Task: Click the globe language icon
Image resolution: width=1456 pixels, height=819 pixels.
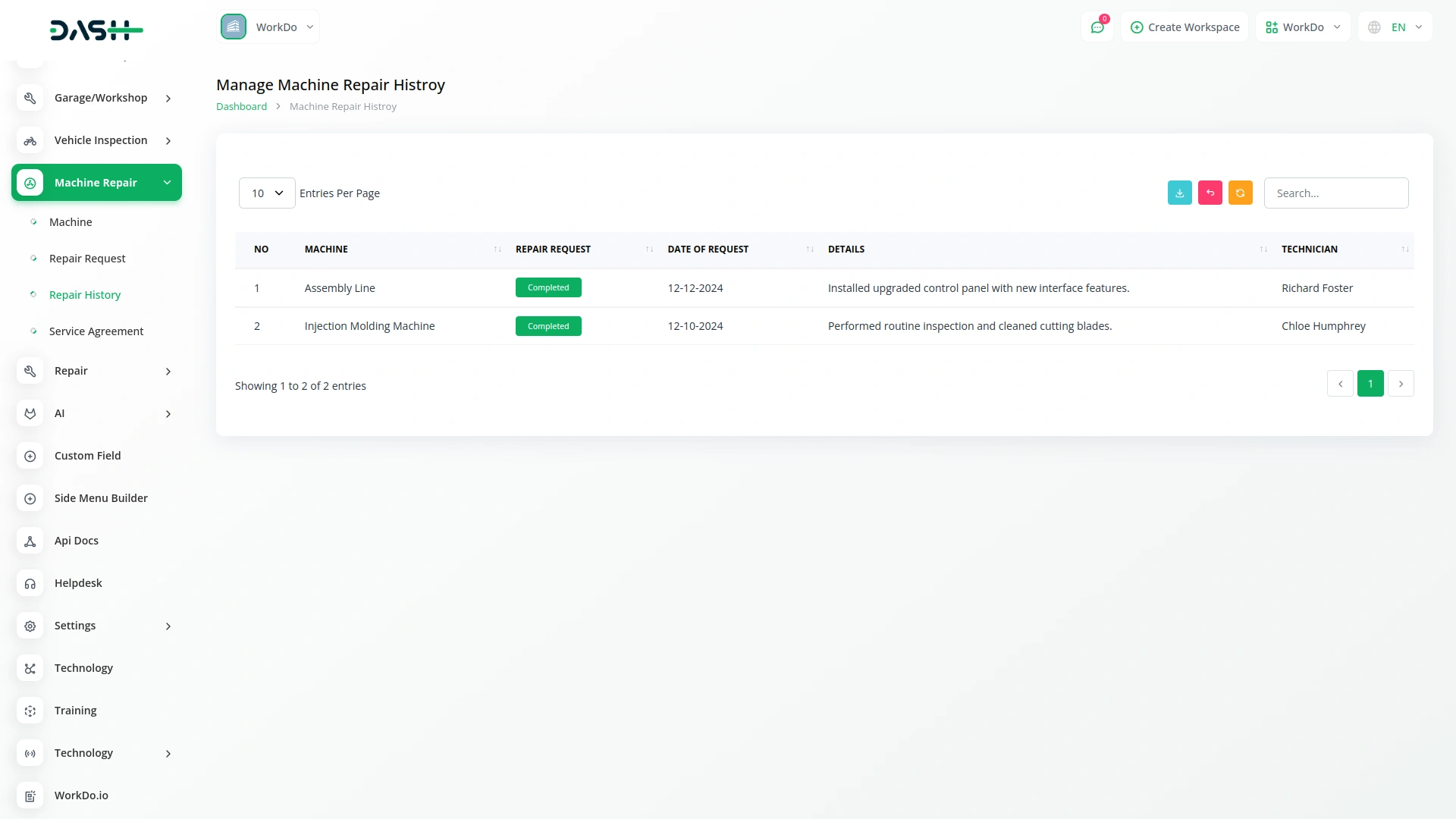Action: (1374, 27)
